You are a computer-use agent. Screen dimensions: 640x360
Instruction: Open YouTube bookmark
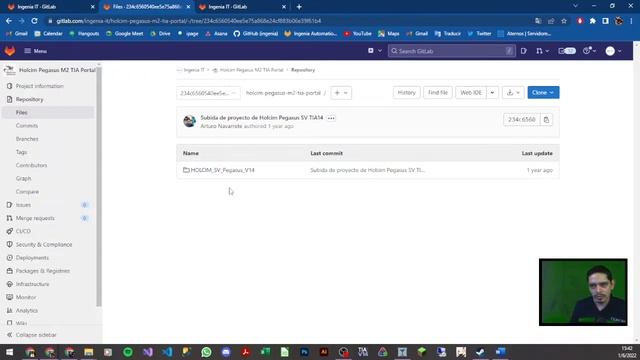tap(358, 34)
